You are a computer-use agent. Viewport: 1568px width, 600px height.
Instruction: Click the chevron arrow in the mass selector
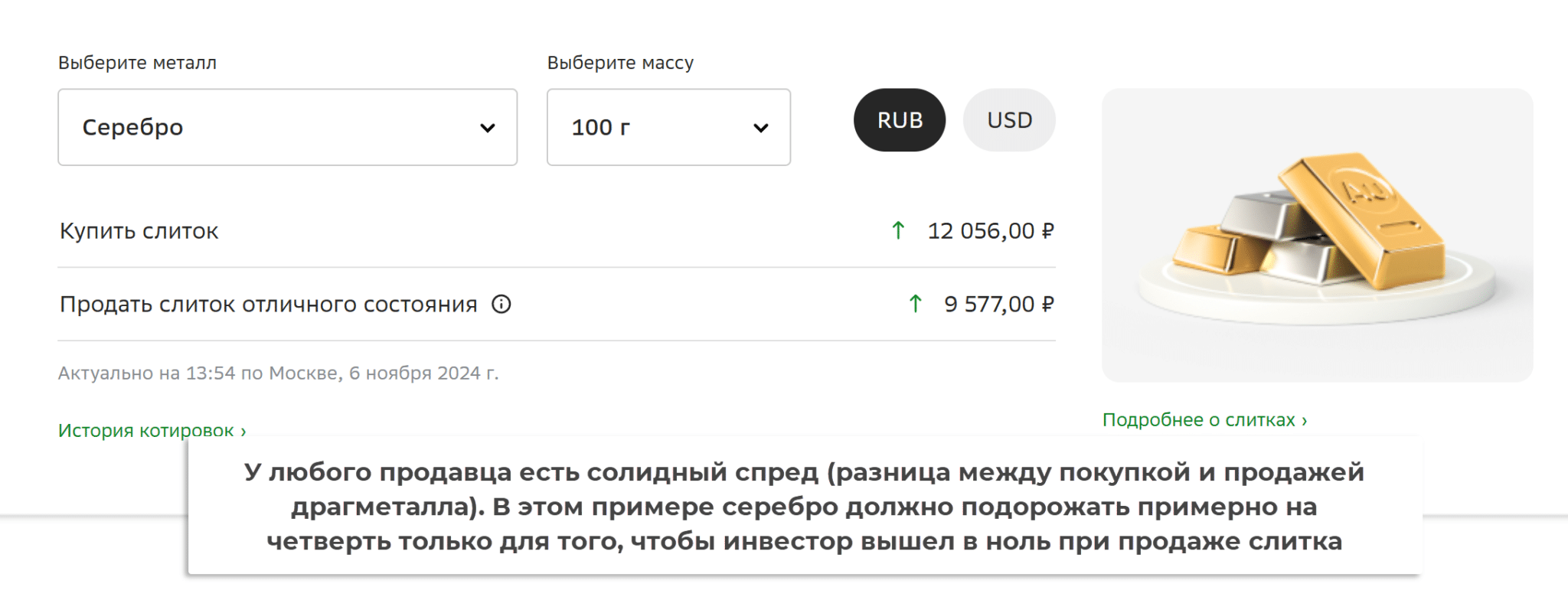760,128
